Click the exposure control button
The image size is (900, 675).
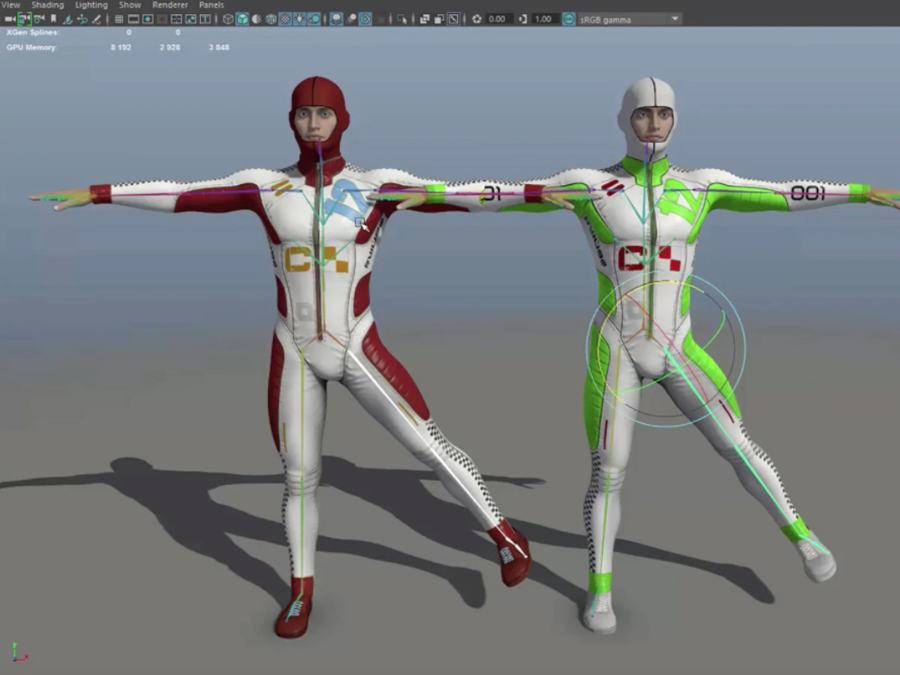coord(476,19)
